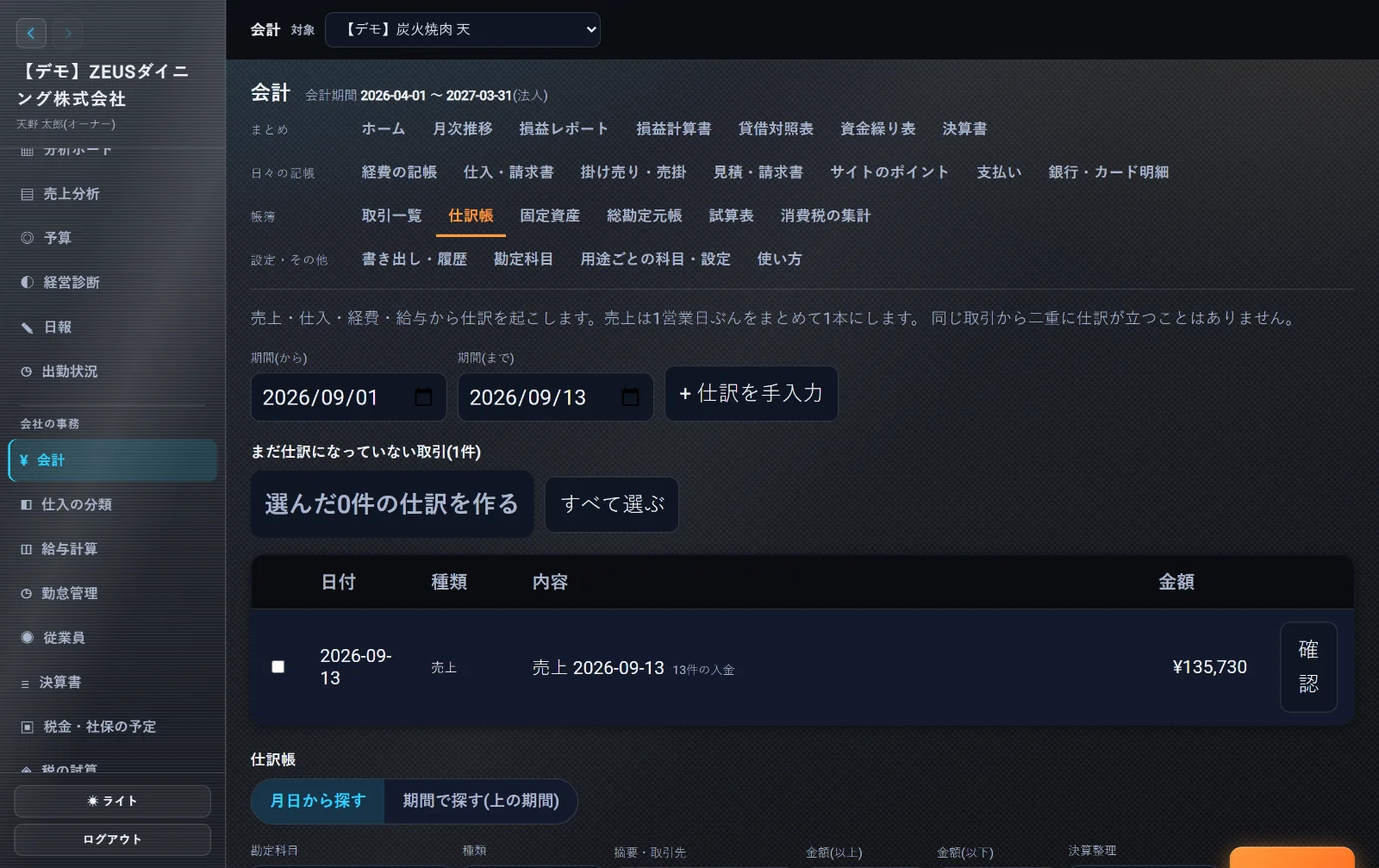Select the 仕訳帳 tab

point(471,215)
